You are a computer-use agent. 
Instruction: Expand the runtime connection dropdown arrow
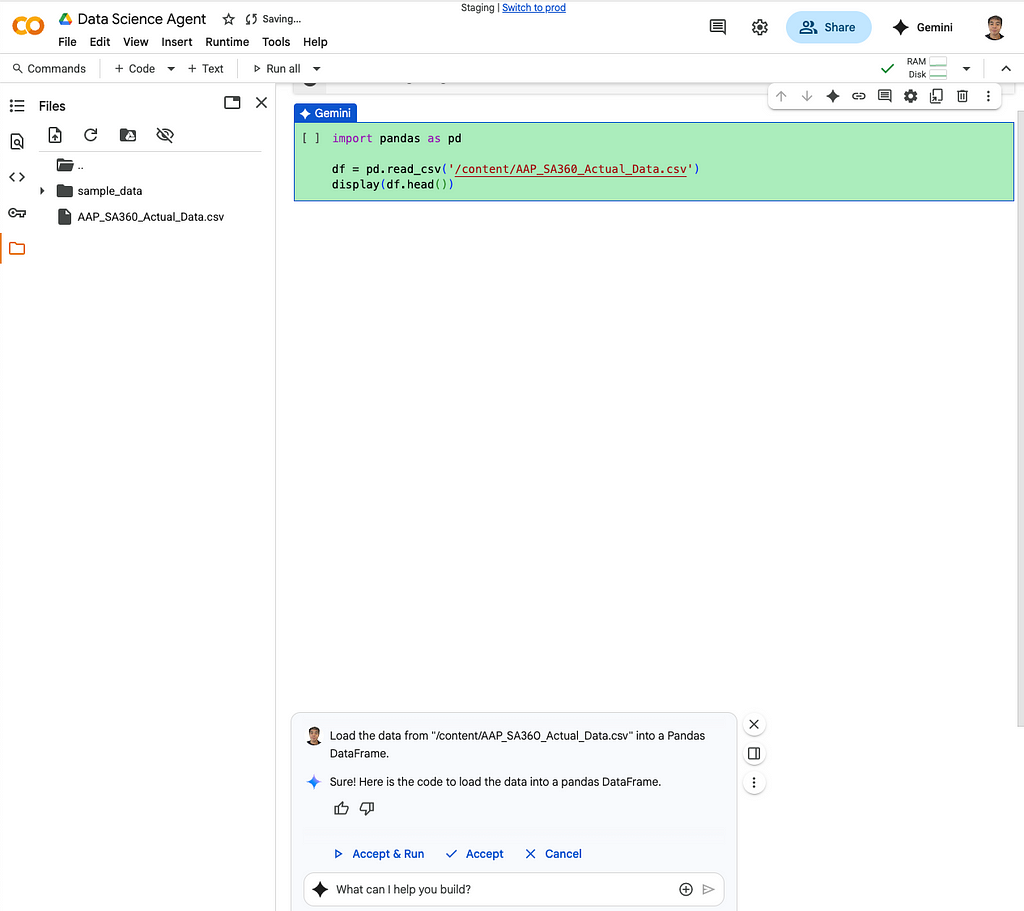[966, 69]
